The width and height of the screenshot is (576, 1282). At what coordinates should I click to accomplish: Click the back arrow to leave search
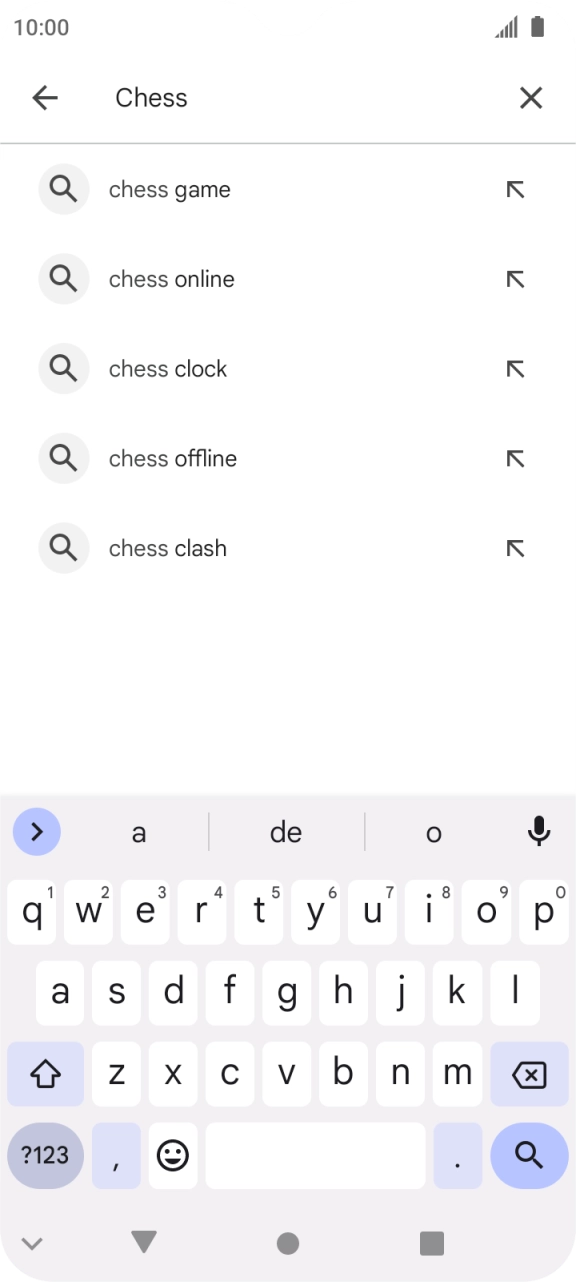tap(44, 97)
